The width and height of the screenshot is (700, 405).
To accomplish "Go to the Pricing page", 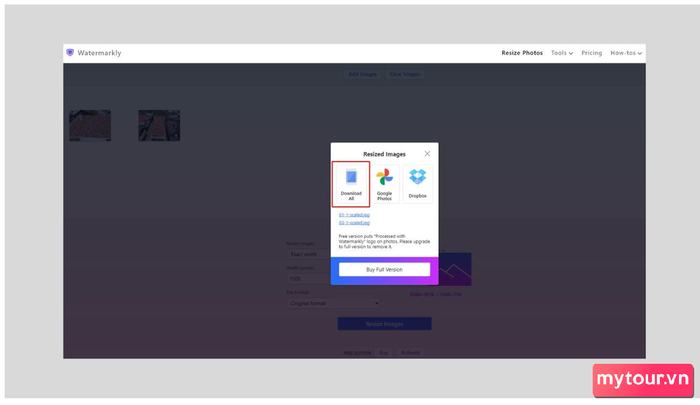I will 592,53.
